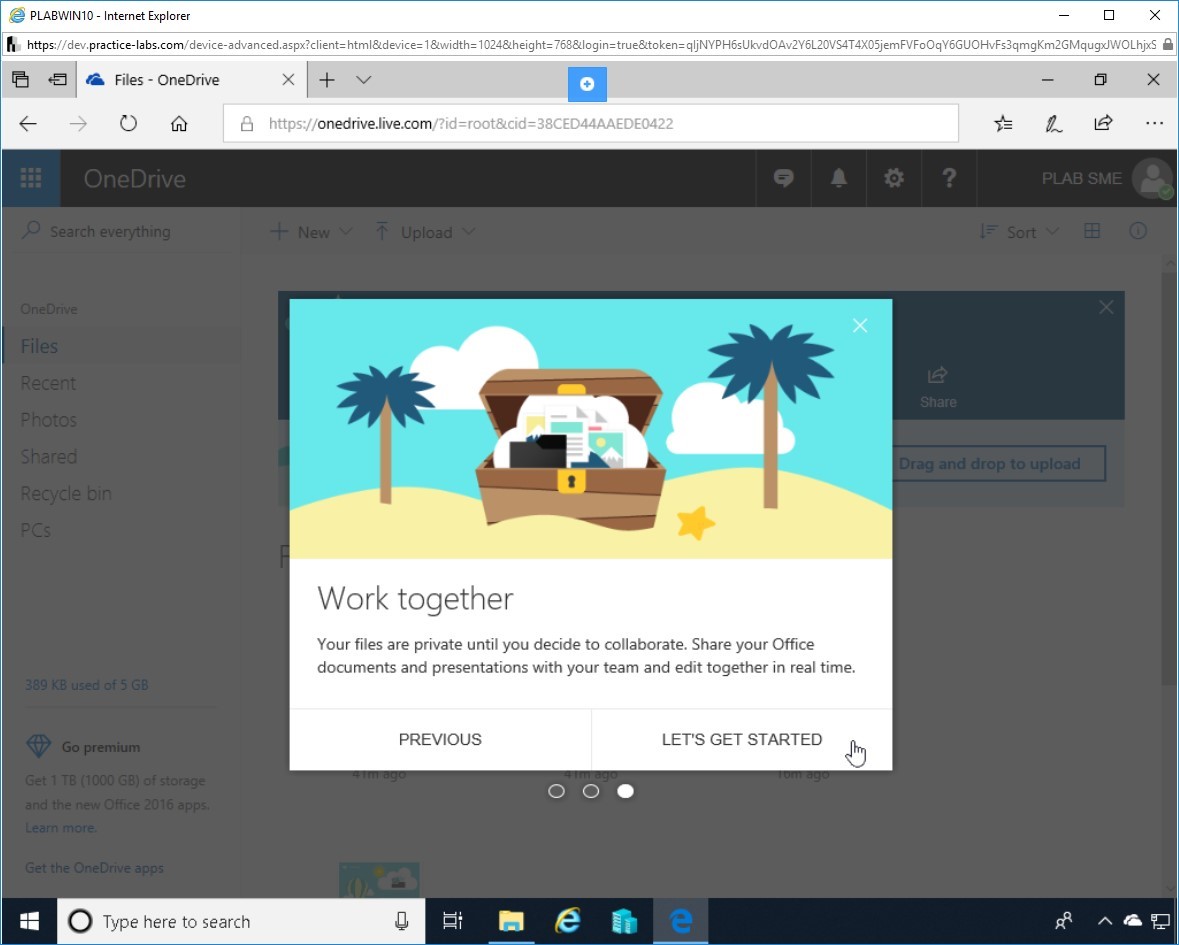
Task: Activate the taskbar microphone icon
Action: point(402,921)
